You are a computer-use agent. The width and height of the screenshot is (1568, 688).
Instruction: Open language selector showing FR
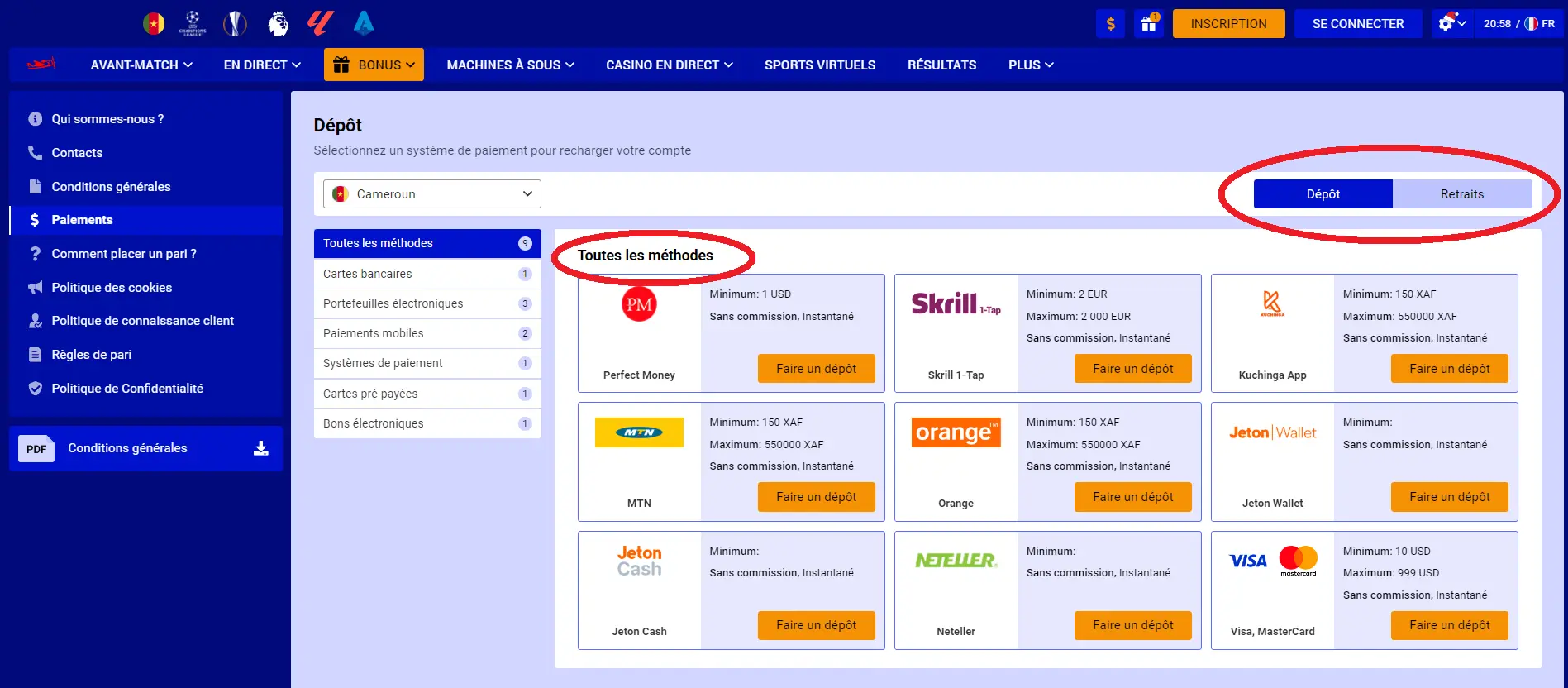tap(1540, 23)
